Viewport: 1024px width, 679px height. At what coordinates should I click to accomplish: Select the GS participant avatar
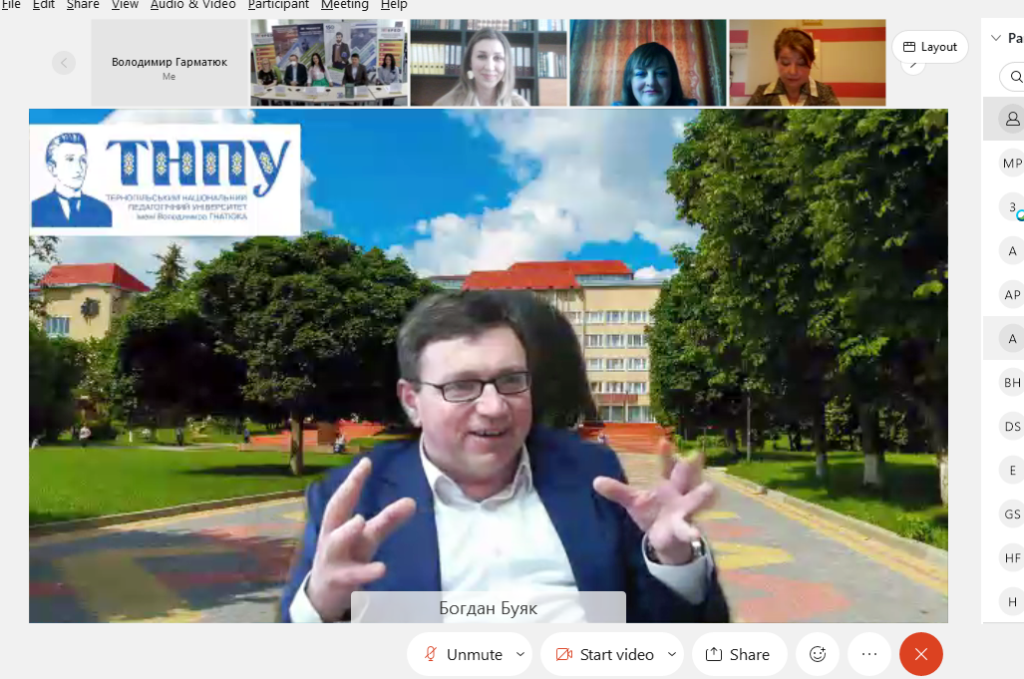[1012, 514]
